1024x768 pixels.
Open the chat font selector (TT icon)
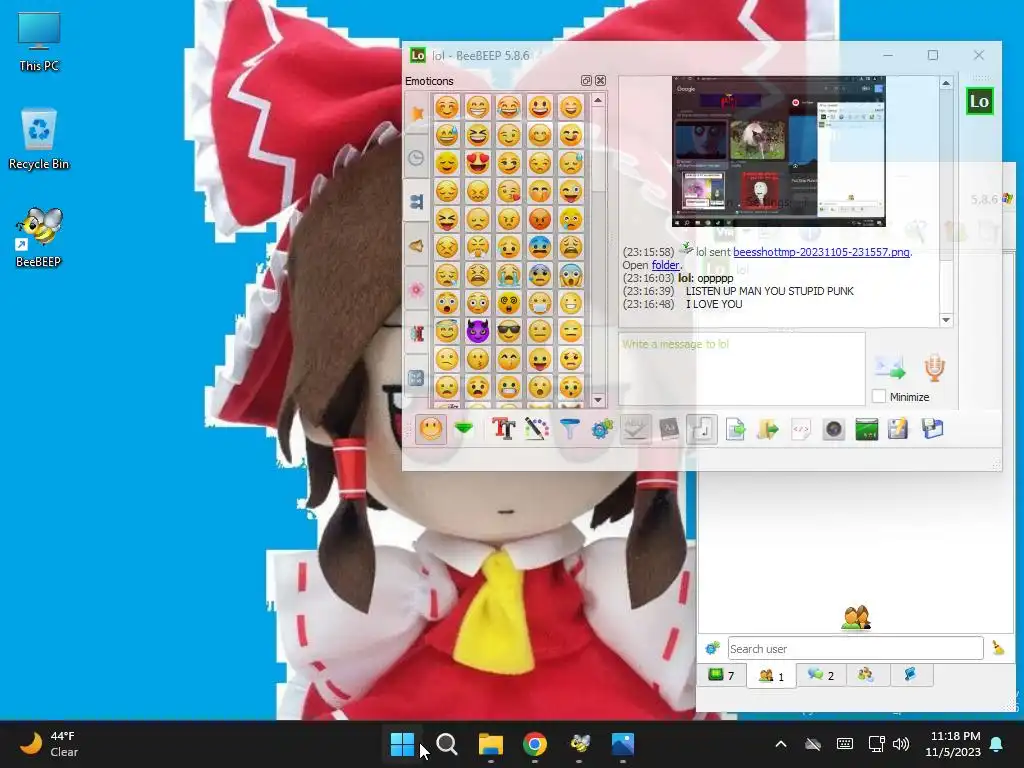pyautogui.click(x=503, y=429)
